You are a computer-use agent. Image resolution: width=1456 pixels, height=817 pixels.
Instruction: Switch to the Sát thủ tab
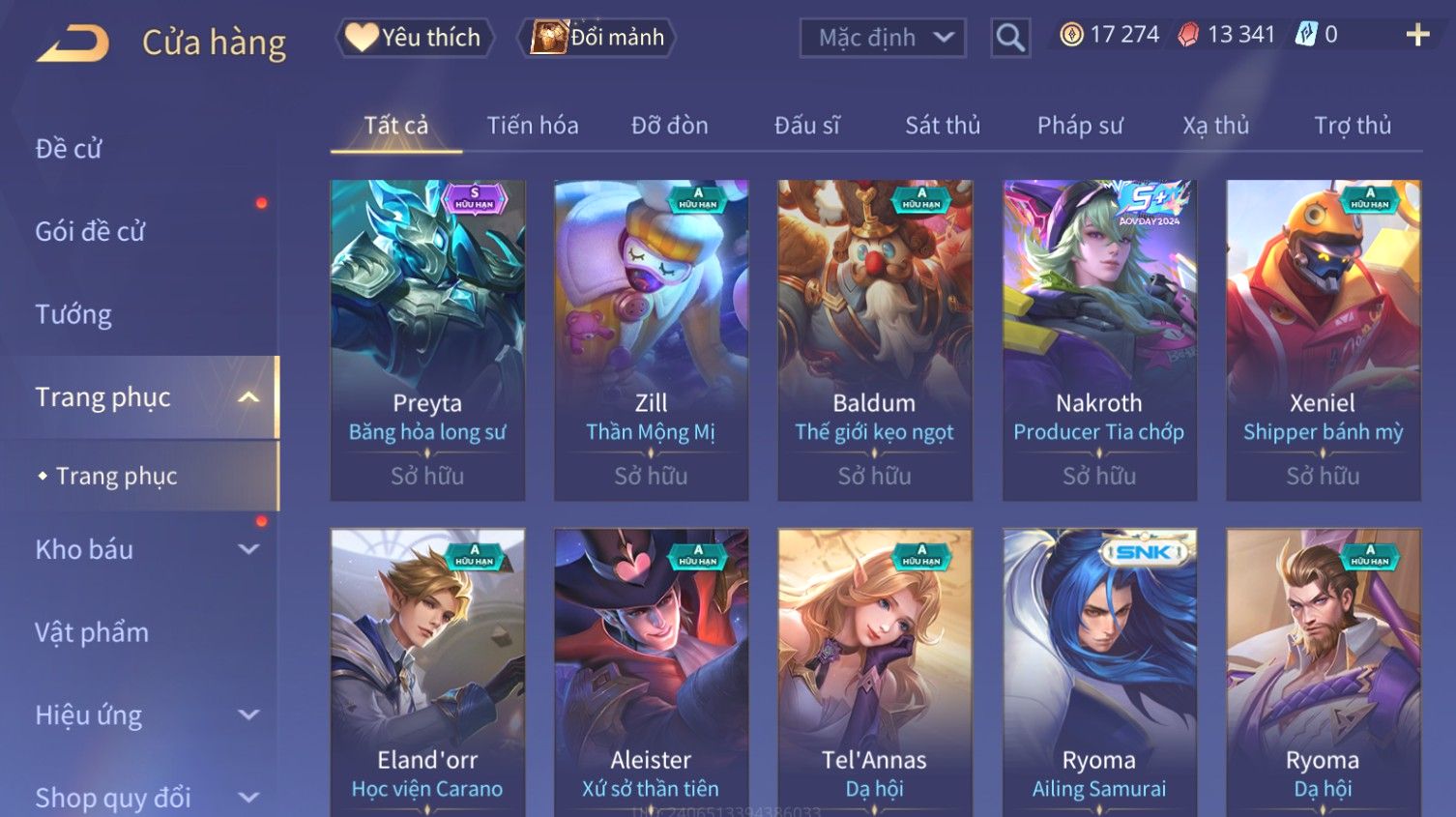(943, 126)
